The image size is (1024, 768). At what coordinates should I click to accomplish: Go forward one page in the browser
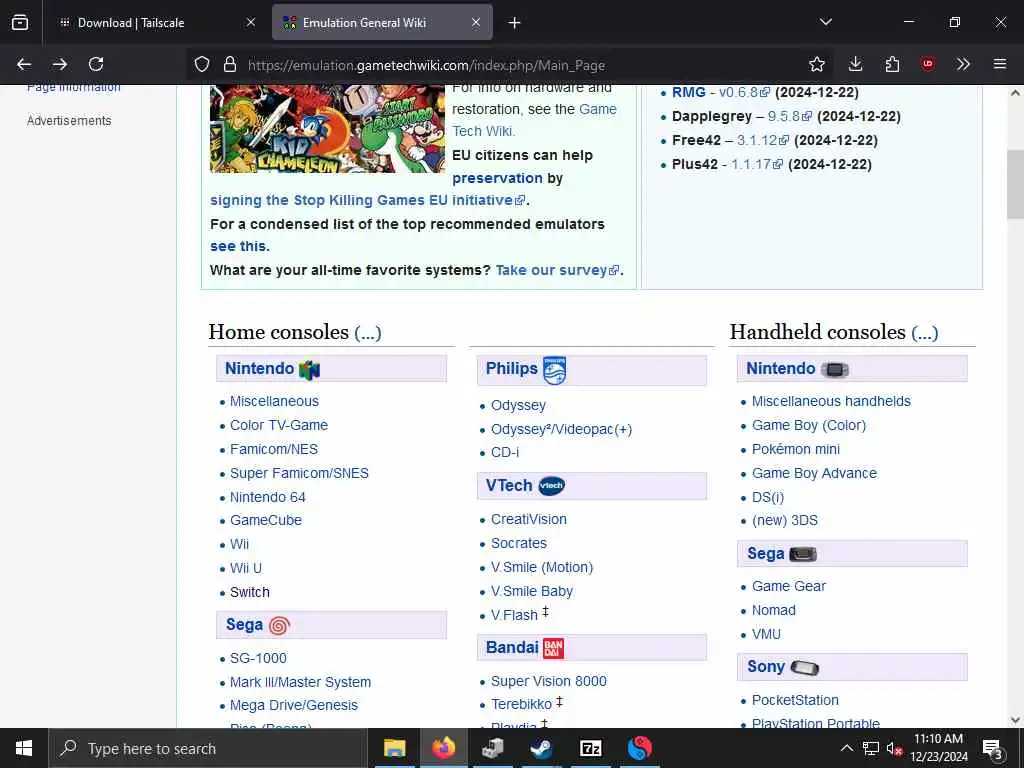60,64
